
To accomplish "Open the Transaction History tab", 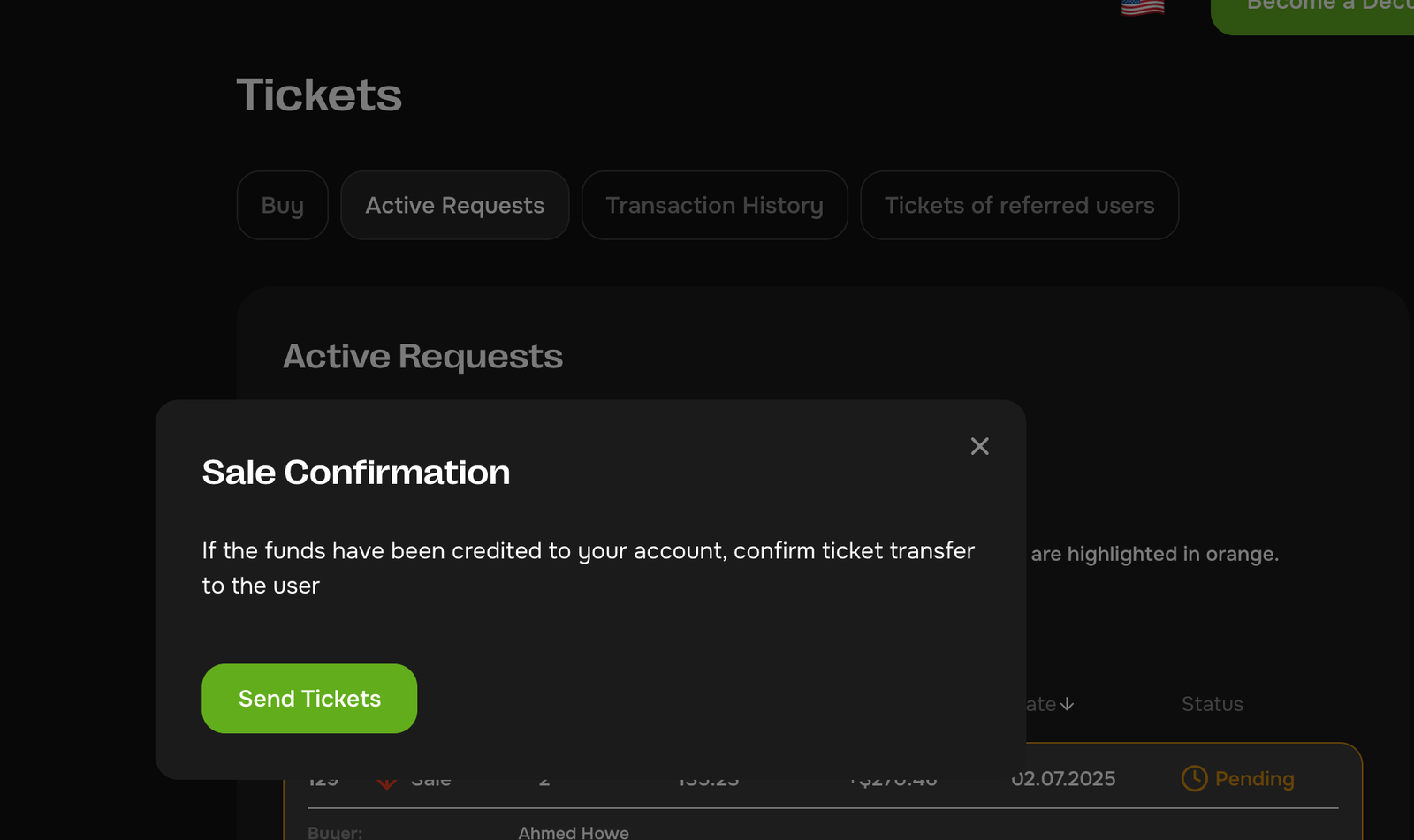I will (714, 205).
